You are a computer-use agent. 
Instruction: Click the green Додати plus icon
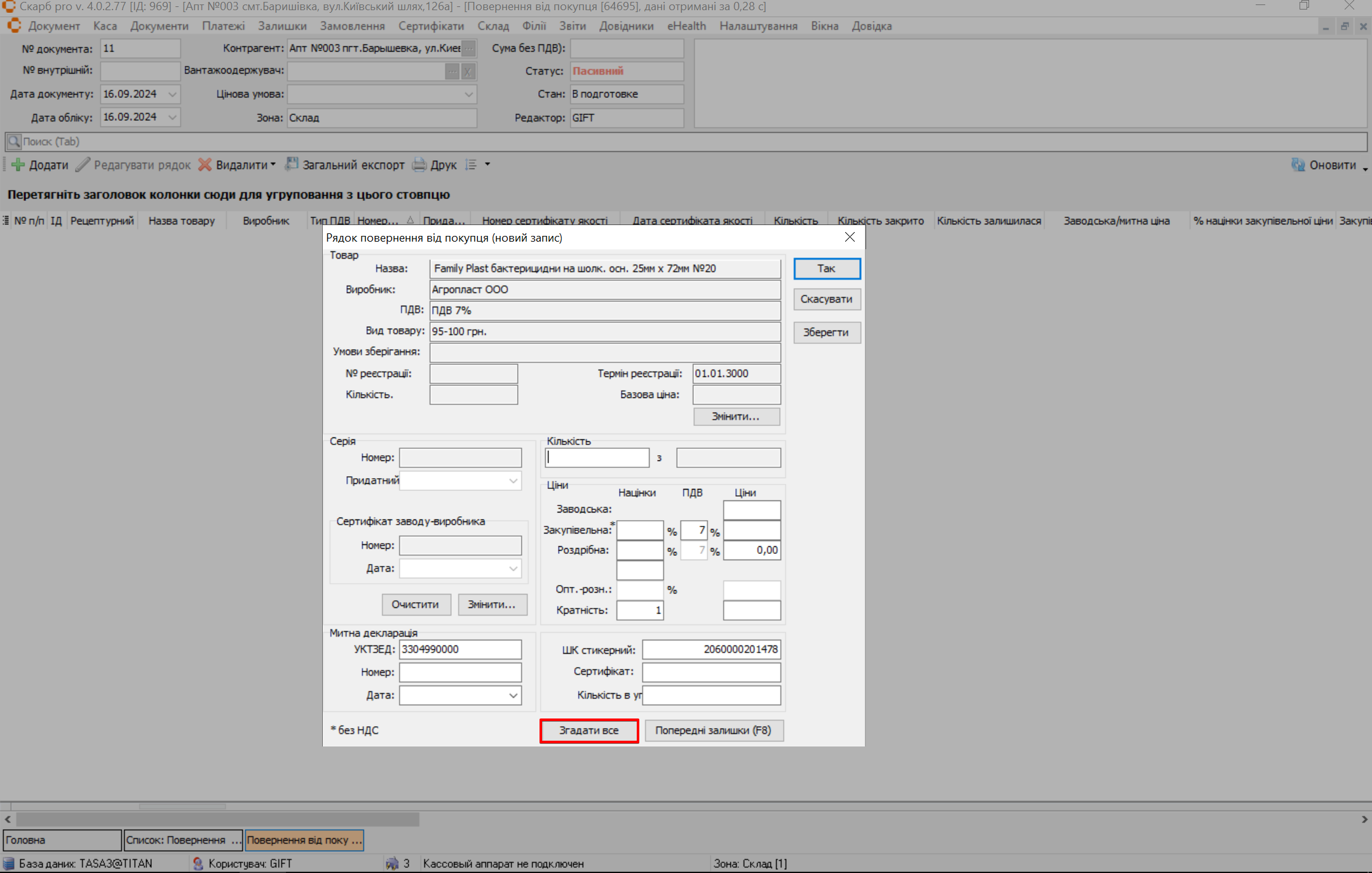pos(18,165)
